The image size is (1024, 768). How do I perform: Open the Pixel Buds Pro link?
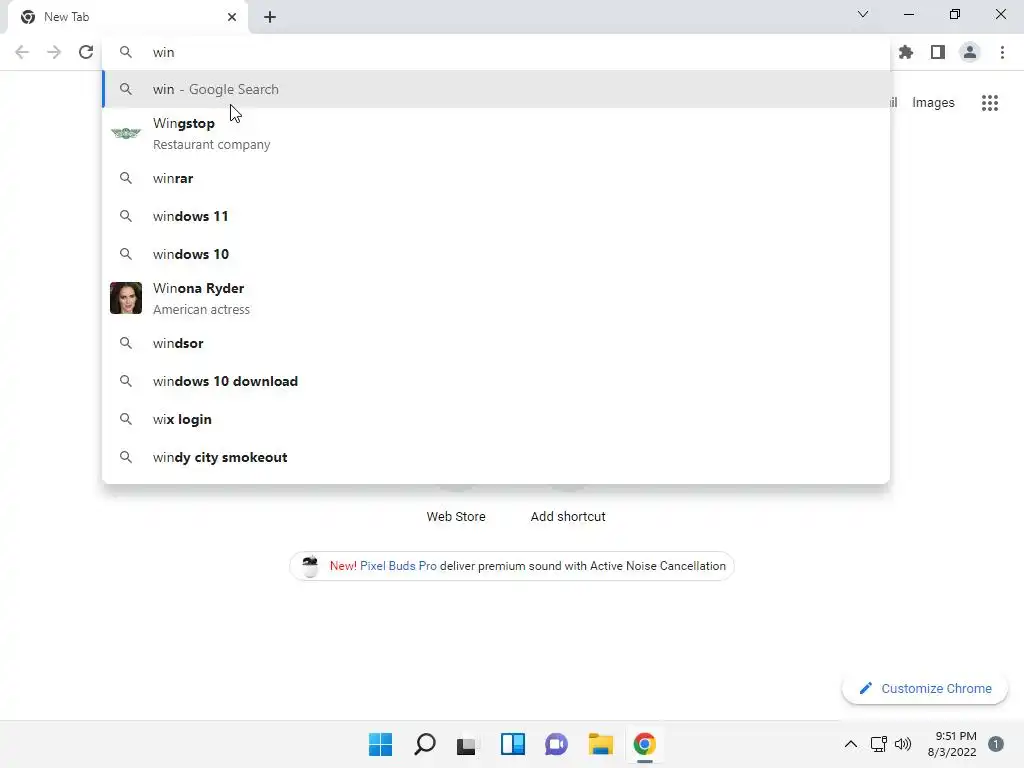pyautogui.click(x=398, y=566)
